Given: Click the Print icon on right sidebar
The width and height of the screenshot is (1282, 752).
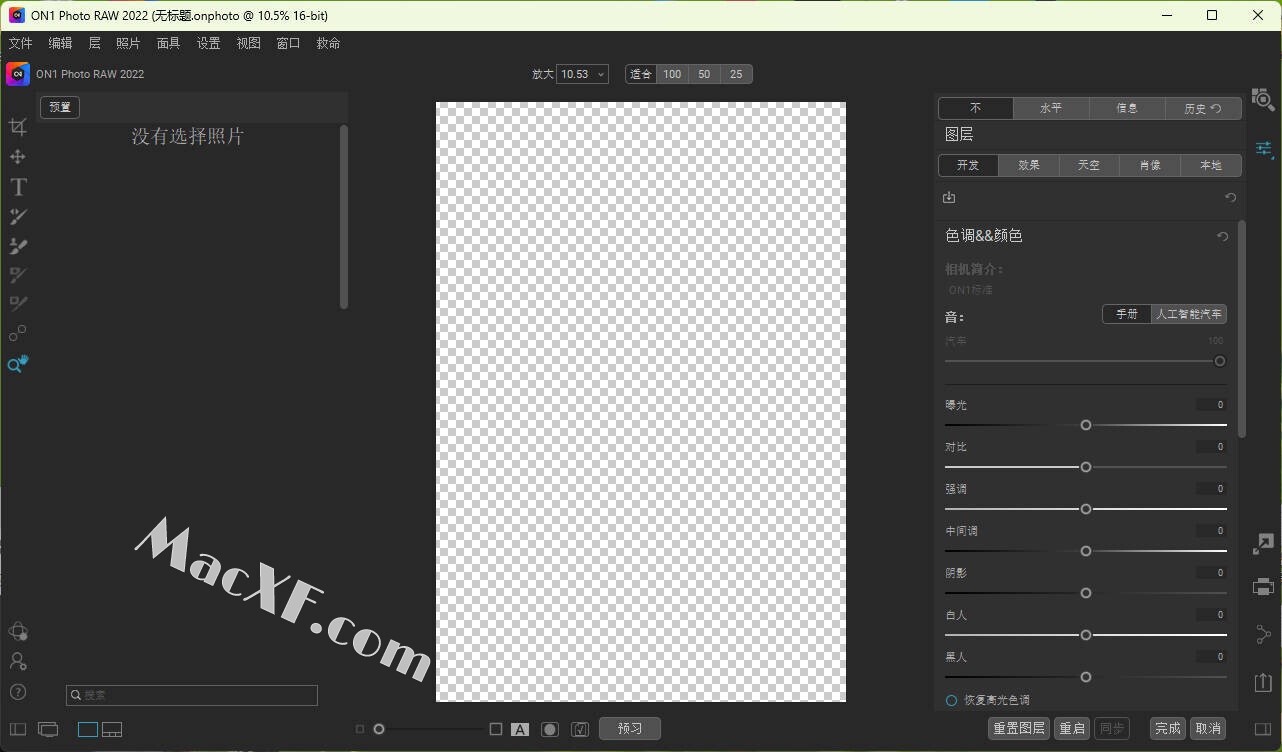Looking at the screenshot, I should [x=1263, y=587].
